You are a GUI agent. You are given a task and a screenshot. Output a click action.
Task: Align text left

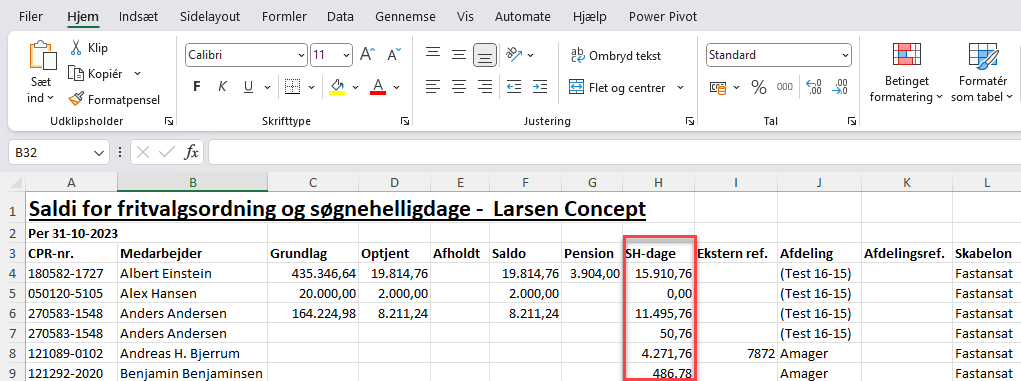433,86
